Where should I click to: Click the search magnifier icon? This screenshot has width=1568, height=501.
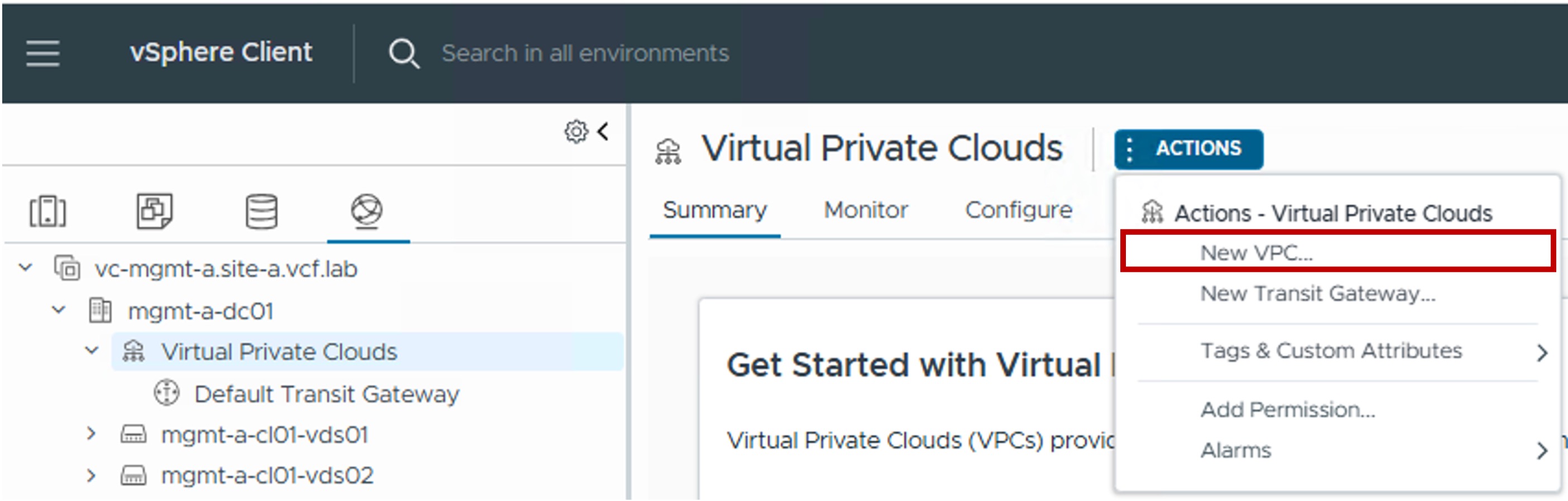pyautogui.click(x=404, y=54)
